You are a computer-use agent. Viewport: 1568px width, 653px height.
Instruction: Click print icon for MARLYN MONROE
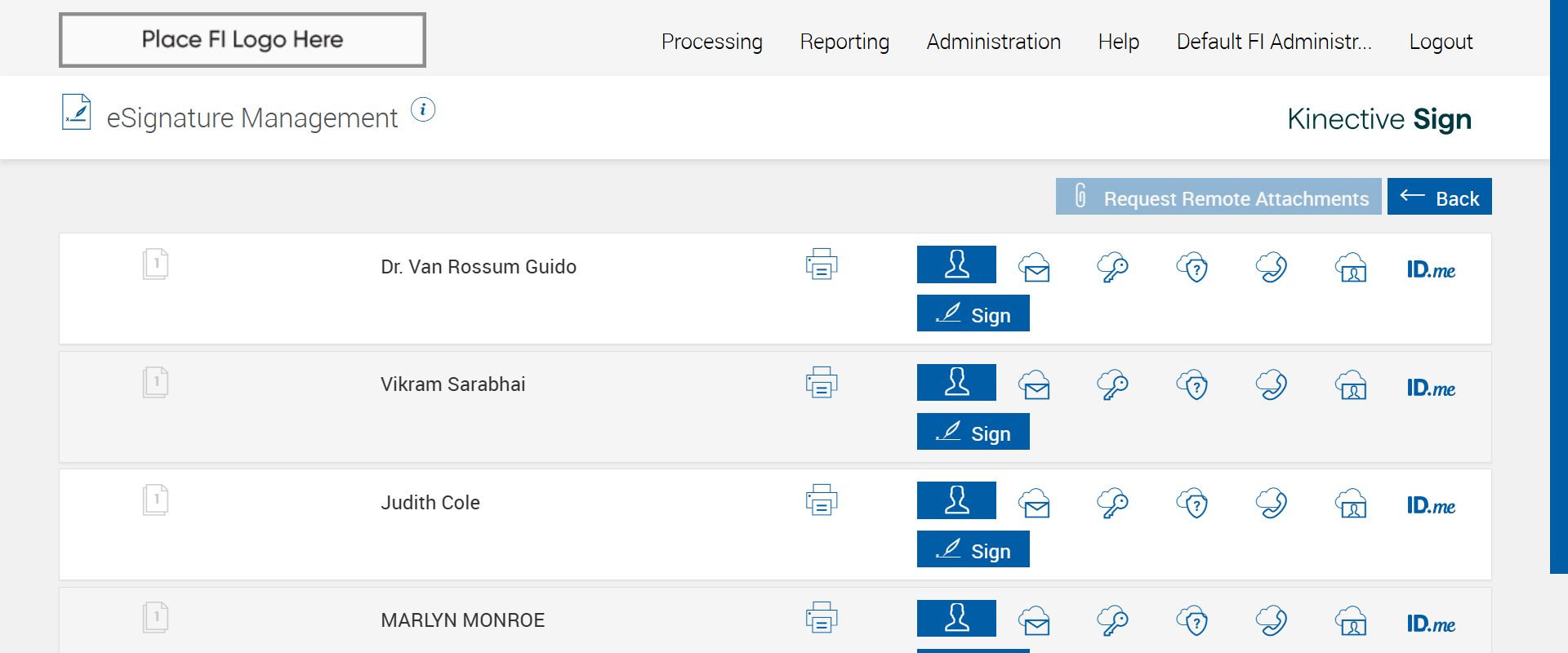point(822,618)
